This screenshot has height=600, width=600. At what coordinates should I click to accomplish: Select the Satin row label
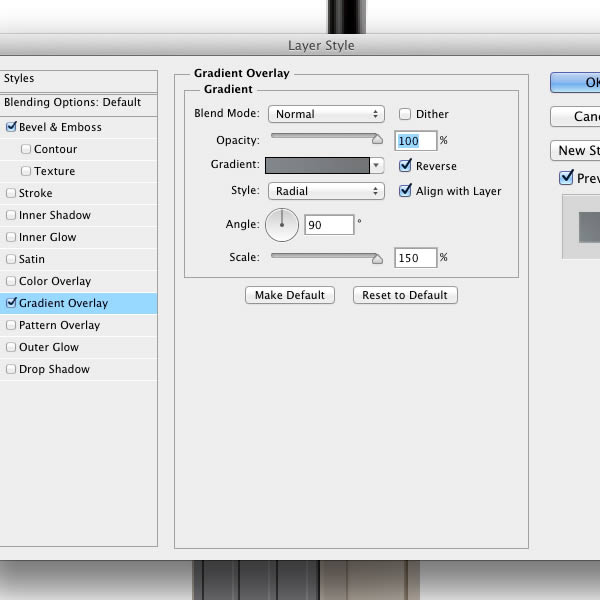tap(32, 259)
